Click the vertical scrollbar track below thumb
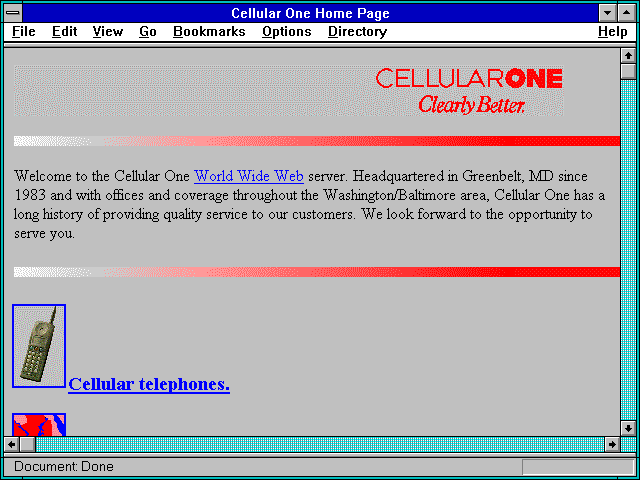 (x=628, y=250)
